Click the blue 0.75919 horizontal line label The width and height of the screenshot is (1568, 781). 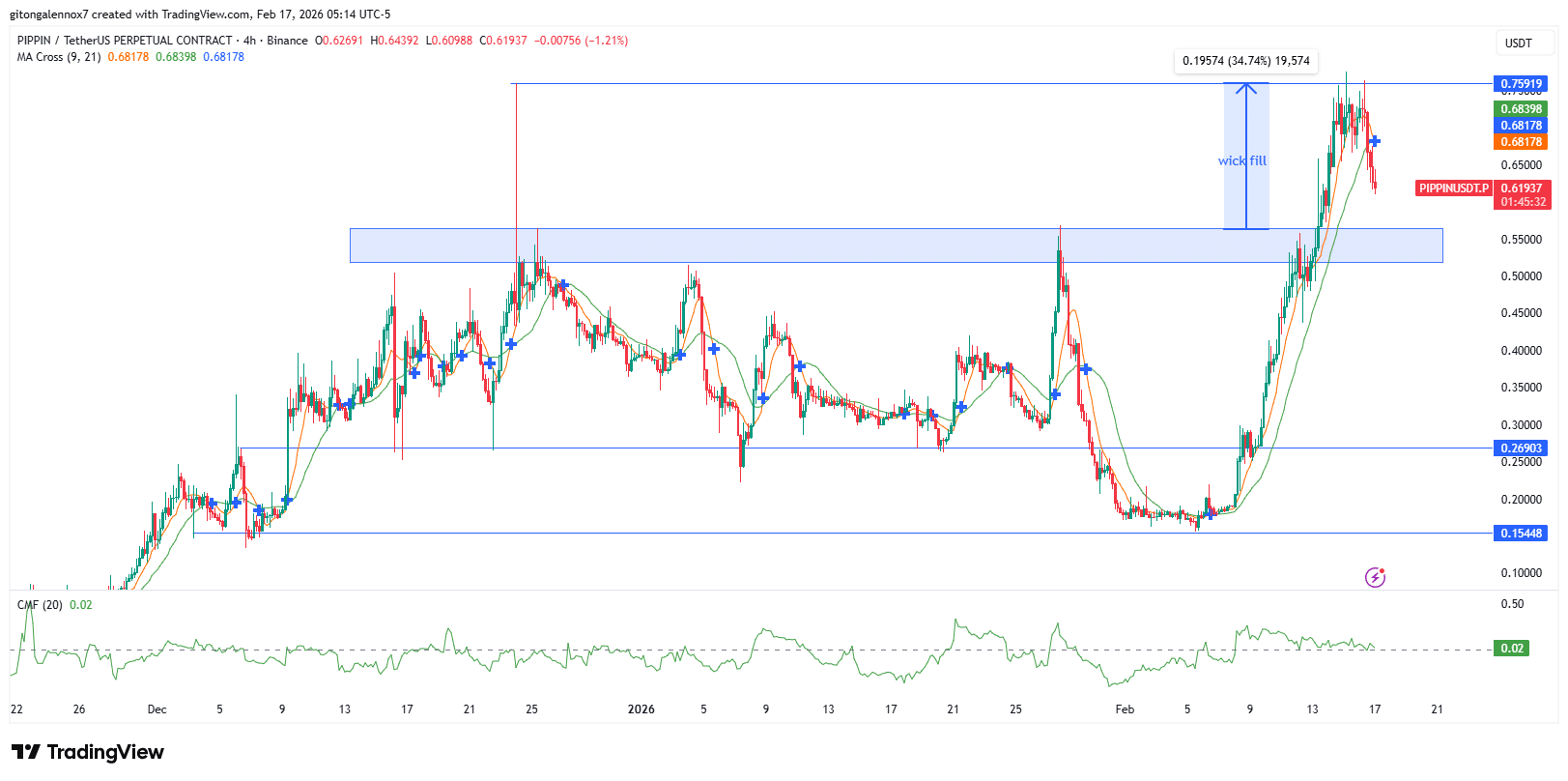[1521, 84]
